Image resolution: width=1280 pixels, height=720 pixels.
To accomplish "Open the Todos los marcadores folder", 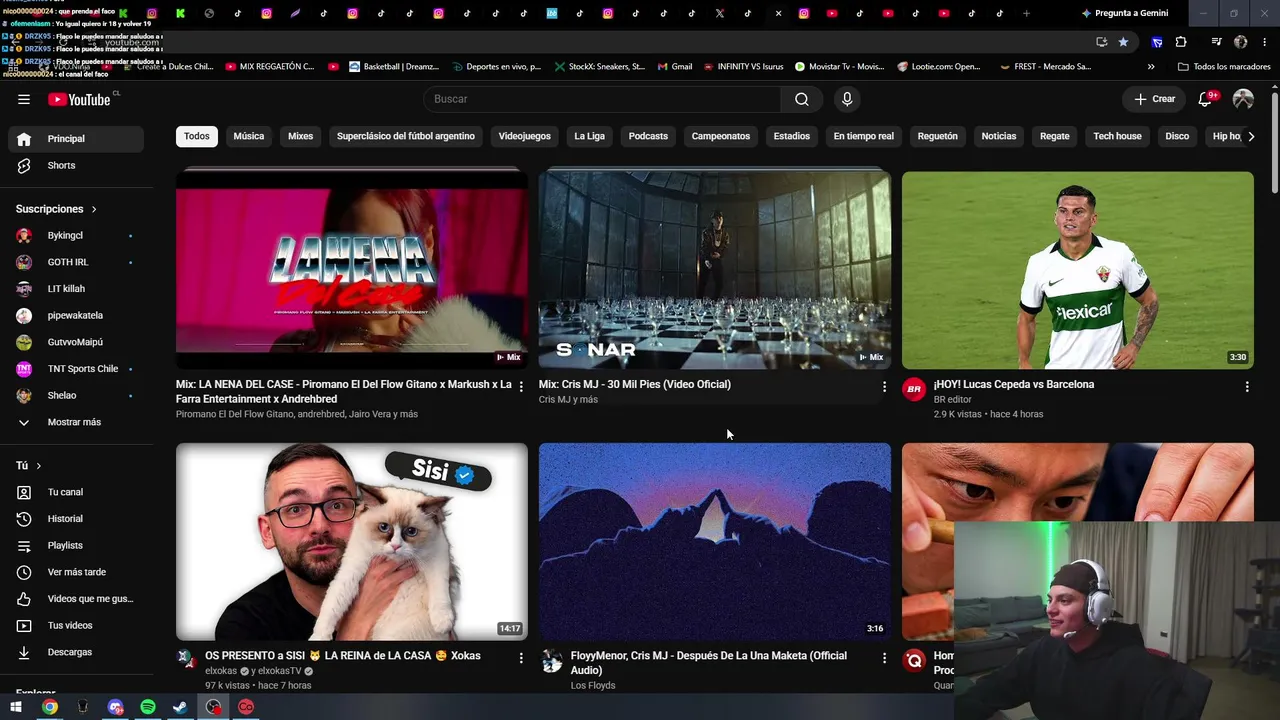I will click(1224, 67).
